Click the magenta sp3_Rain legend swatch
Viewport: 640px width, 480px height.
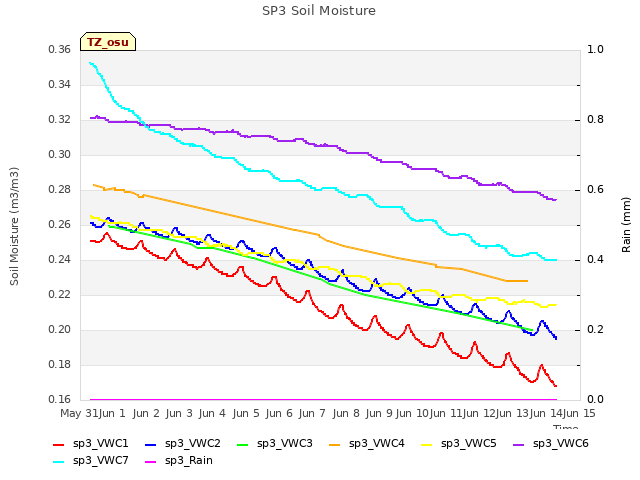coord(151,462)
